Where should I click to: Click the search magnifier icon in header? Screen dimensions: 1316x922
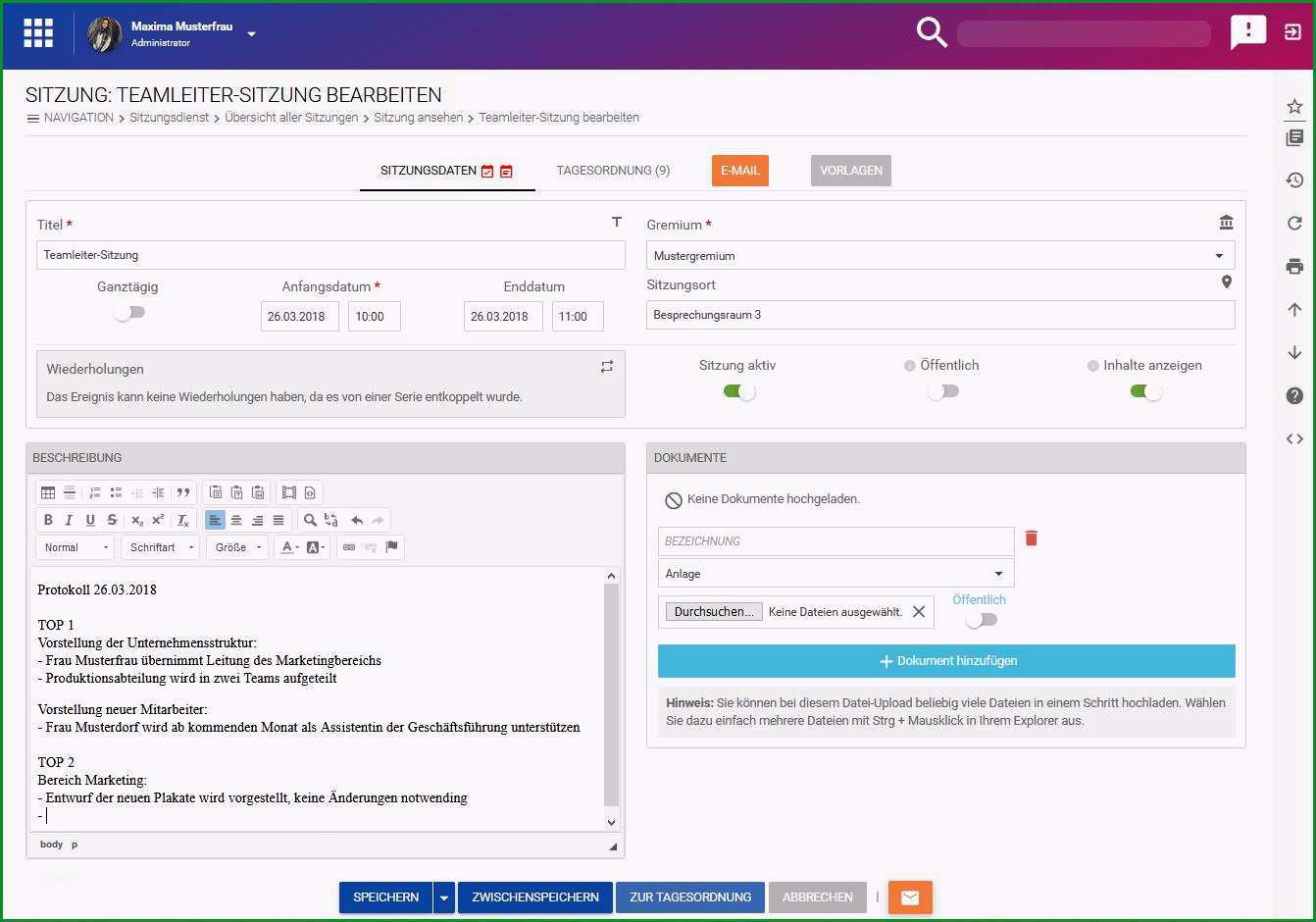[x=932, y=32]
